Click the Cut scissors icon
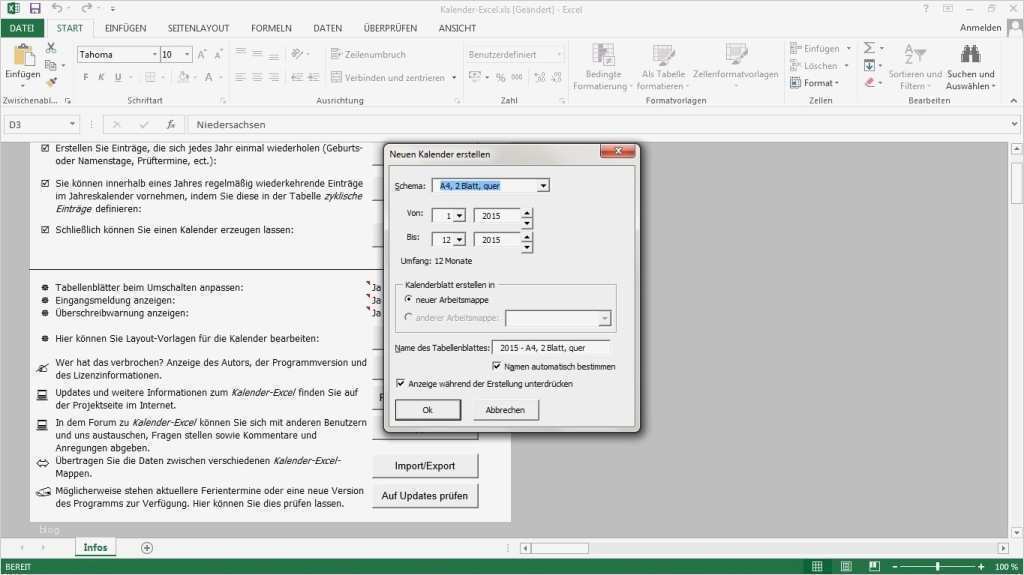The width and height of the screenshot is (1024, 575). [x=51, y=48]
